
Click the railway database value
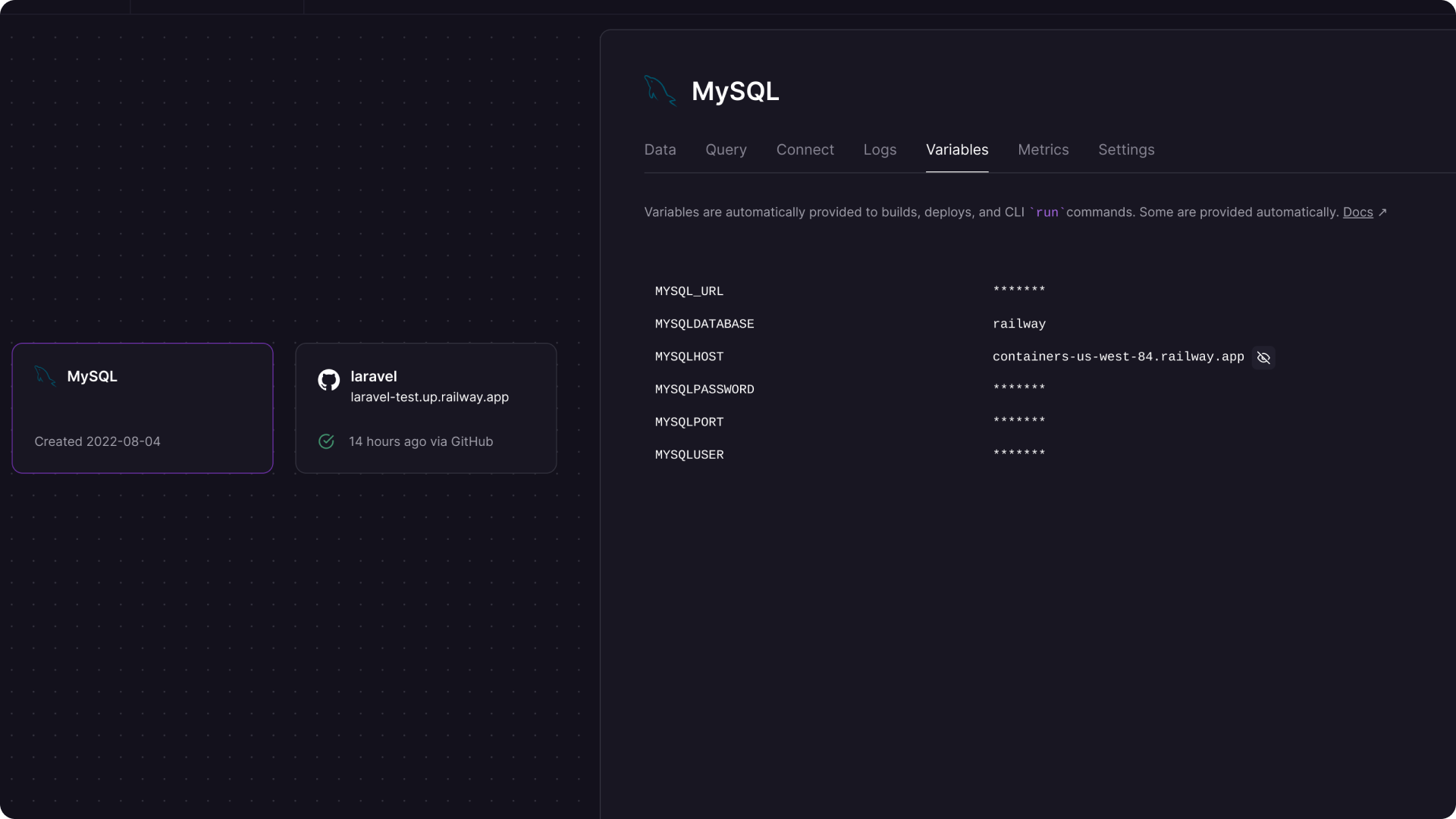(x=1018, y=324)
